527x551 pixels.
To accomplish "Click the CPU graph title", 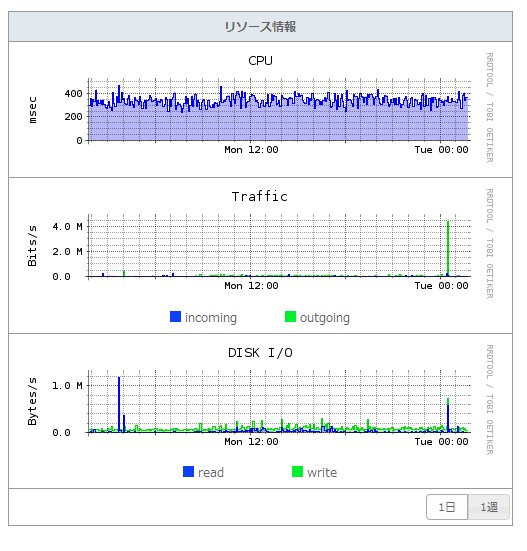I will [x=260, y=60].
